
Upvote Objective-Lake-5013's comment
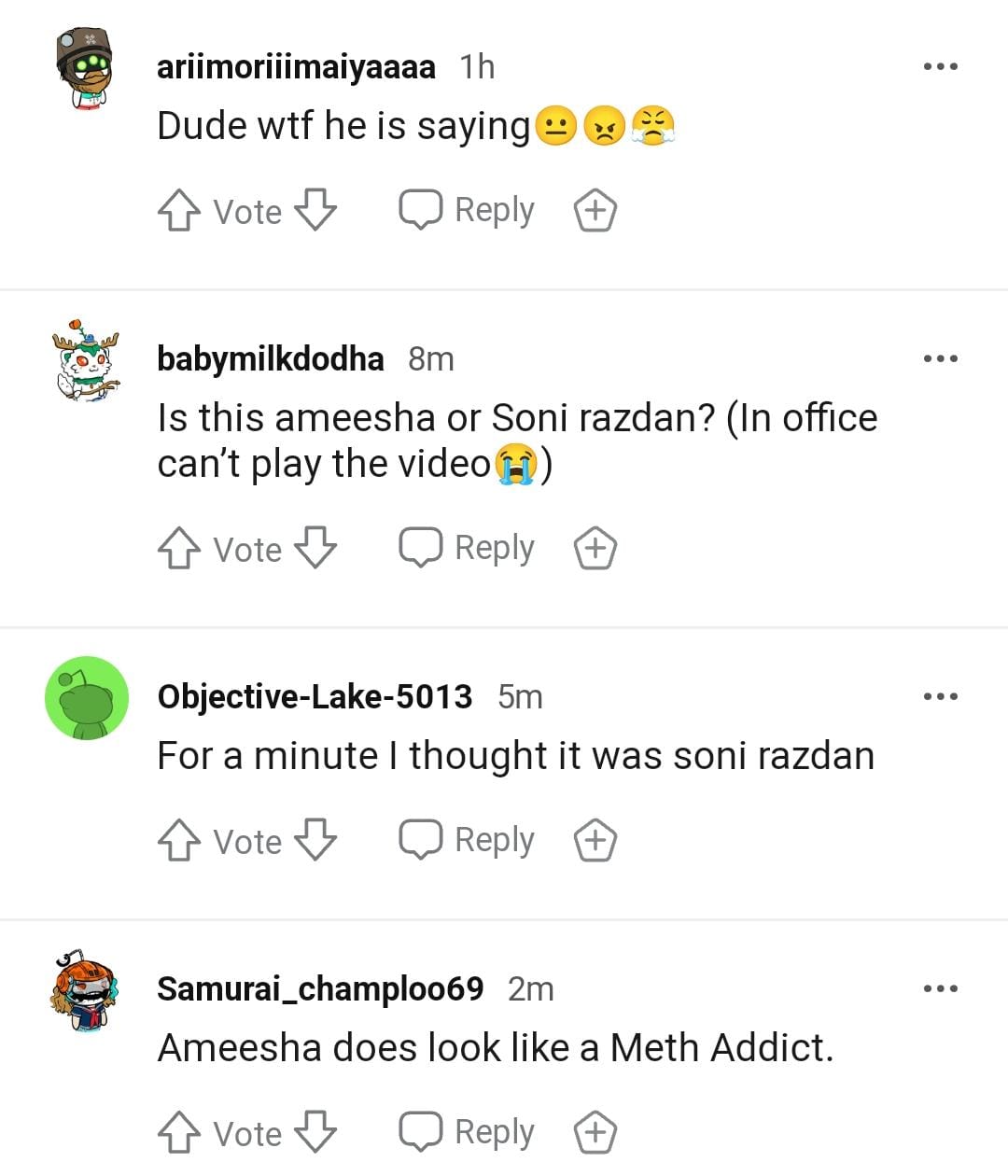[x=178, y=841]
